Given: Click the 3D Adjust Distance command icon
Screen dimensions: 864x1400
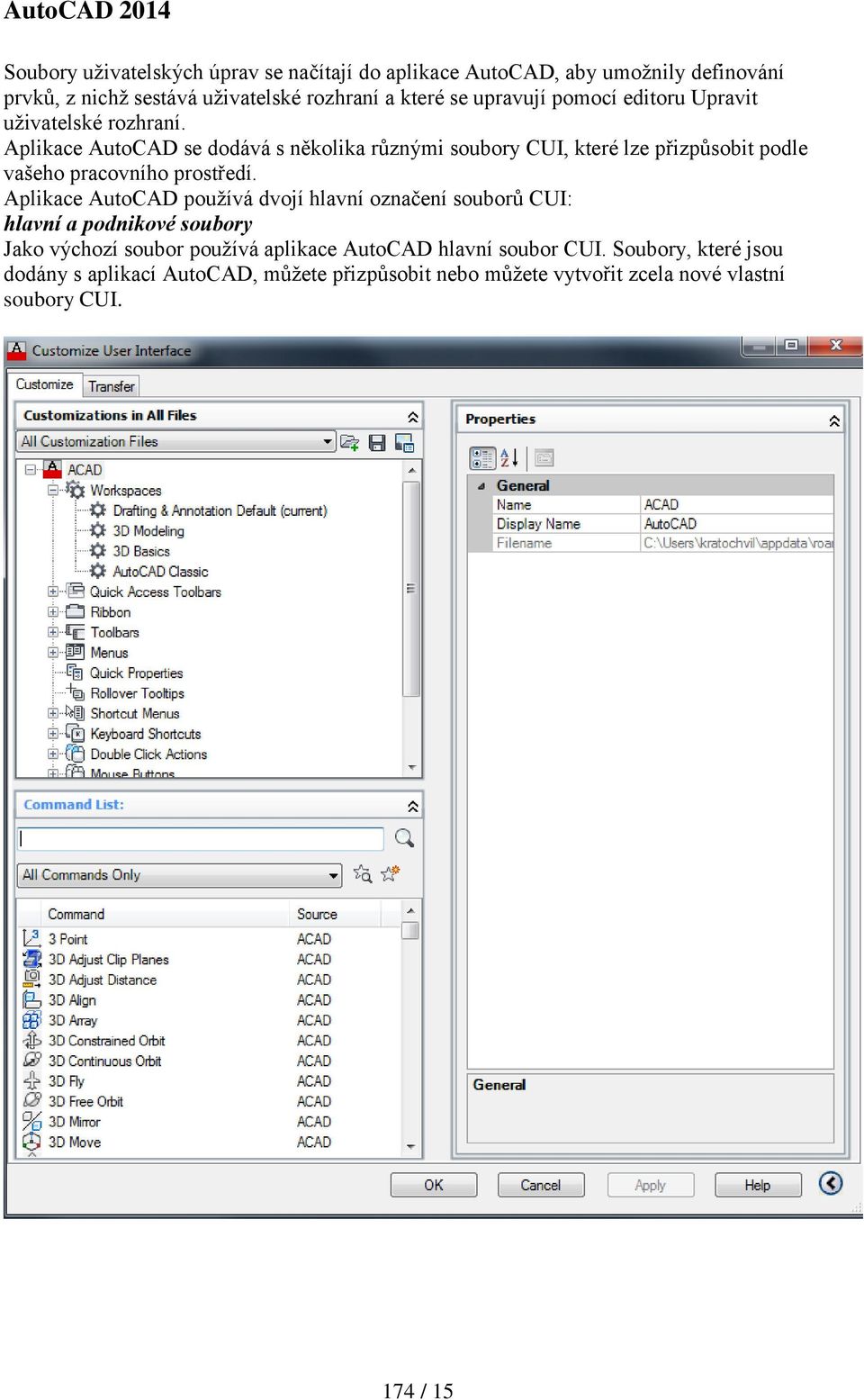Looking at the screenshot, I should pos(31,979).
